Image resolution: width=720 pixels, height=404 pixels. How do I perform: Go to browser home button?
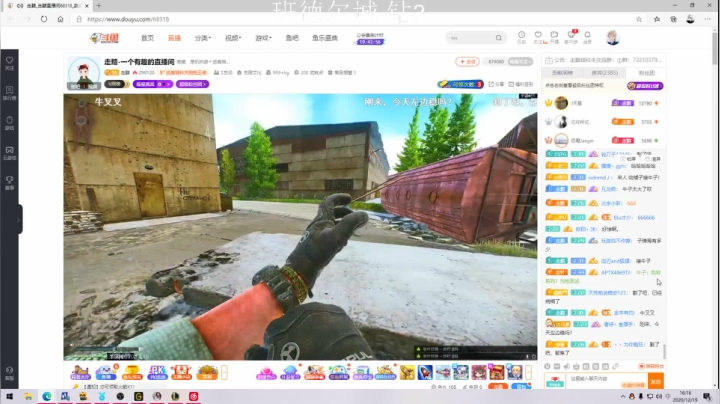pos(60,19)
